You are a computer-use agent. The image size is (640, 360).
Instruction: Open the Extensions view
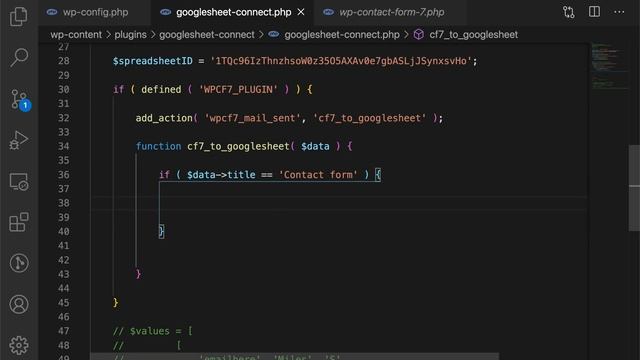coord(19,222)
